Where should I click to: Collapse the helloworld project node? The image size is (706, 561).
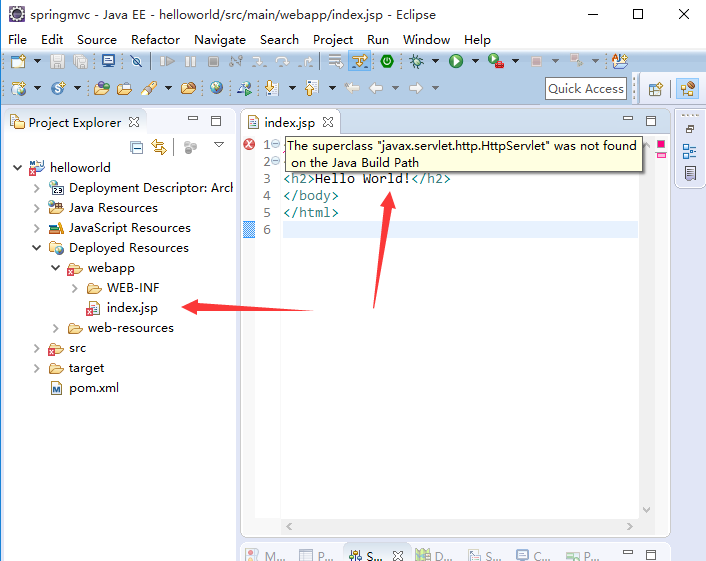[x=18, y=168]
